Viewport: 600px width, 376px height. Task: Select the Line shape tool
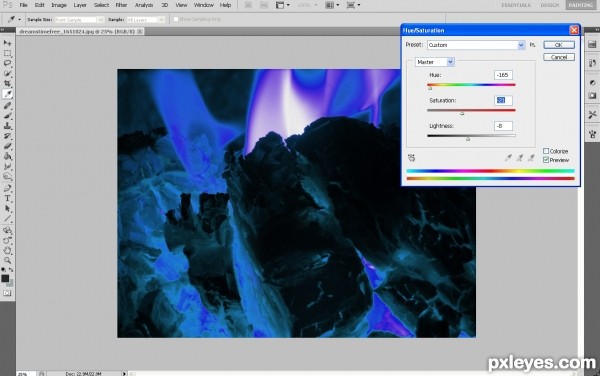coord(7,218)
